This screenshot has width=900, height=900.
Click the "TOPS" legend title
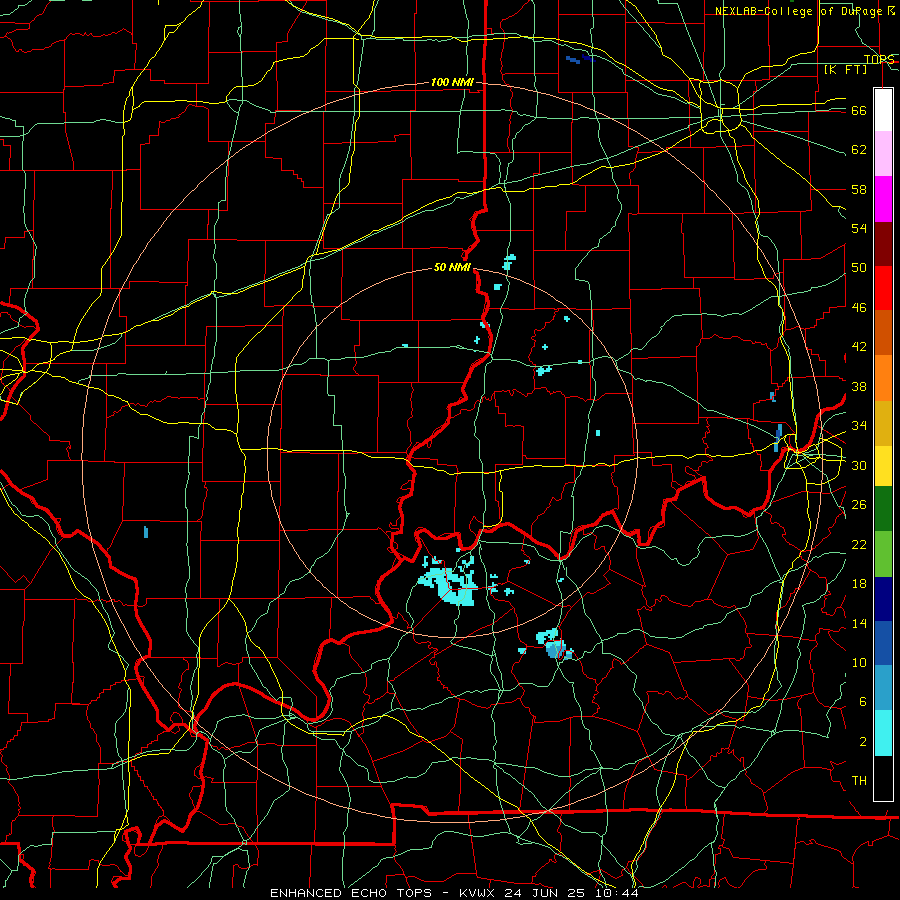879,60
